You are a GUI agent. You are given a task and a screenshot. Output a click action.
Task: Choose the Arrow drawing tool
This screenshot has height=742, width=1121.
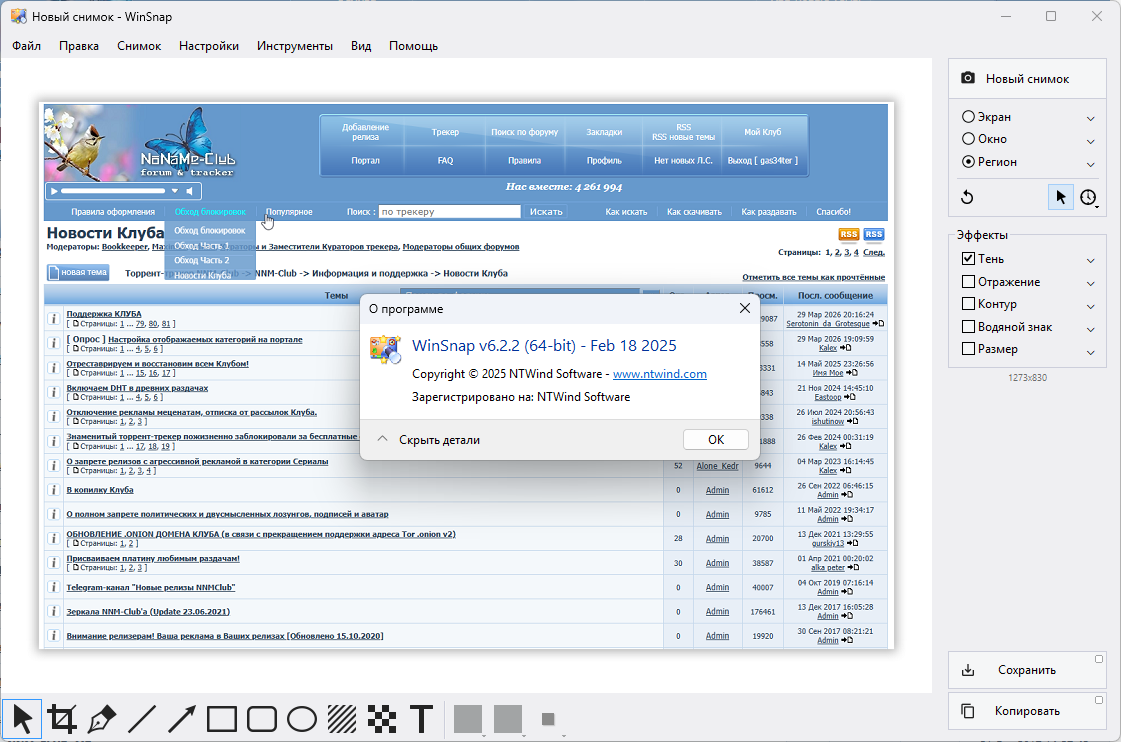(182, 718)
